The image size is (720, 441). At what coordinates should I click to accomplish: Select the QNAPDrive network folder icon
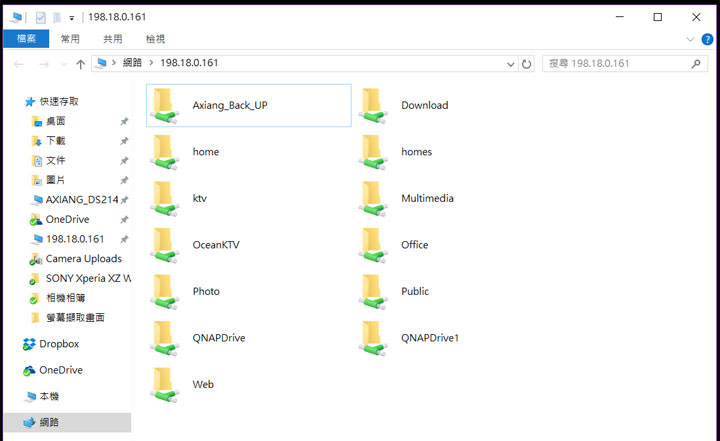pyautogui.click(x=164, y=338)
